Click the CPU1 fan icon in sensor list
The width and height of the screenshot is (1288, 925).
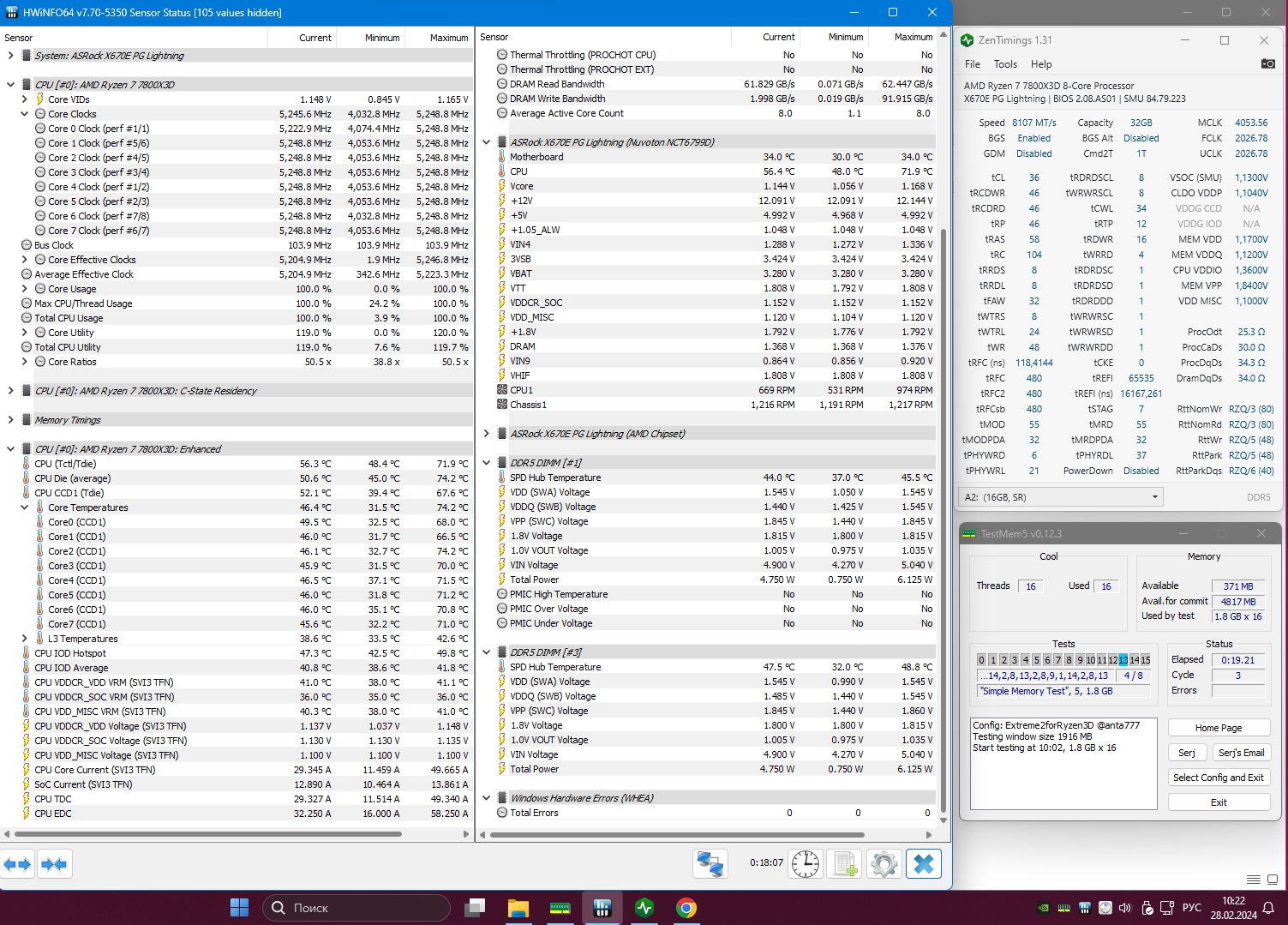coord(502,390)
